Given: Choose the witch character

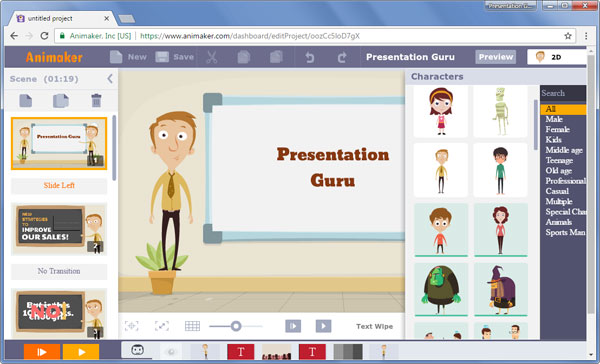Looking at the screenshot, I should click(x=500, y=289).
